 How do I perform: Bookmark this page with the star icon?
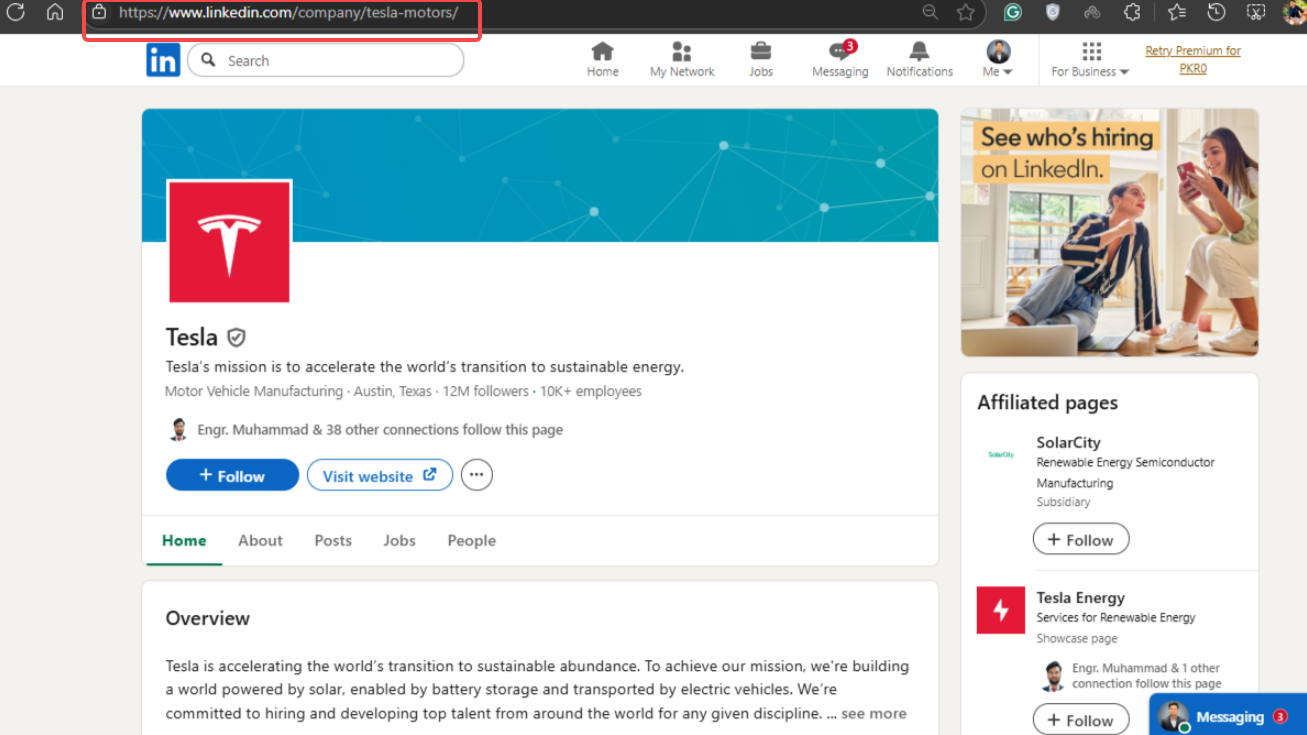[x=966, y=12]
